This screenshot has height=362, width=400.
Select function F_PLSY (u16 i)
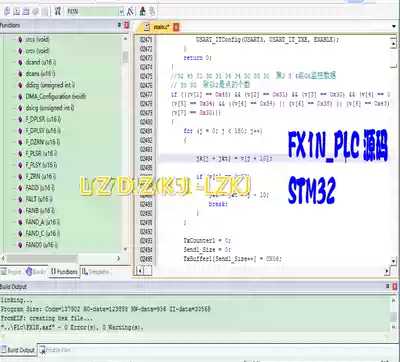tap(41, 165)
